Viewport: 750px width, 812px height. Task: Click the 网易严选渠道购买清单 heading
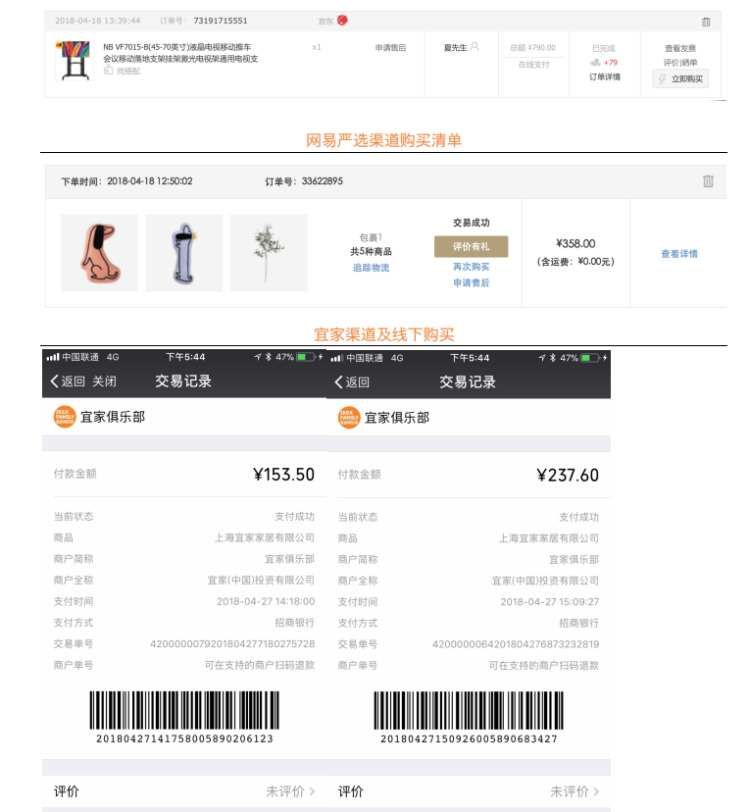click(383, 140)
